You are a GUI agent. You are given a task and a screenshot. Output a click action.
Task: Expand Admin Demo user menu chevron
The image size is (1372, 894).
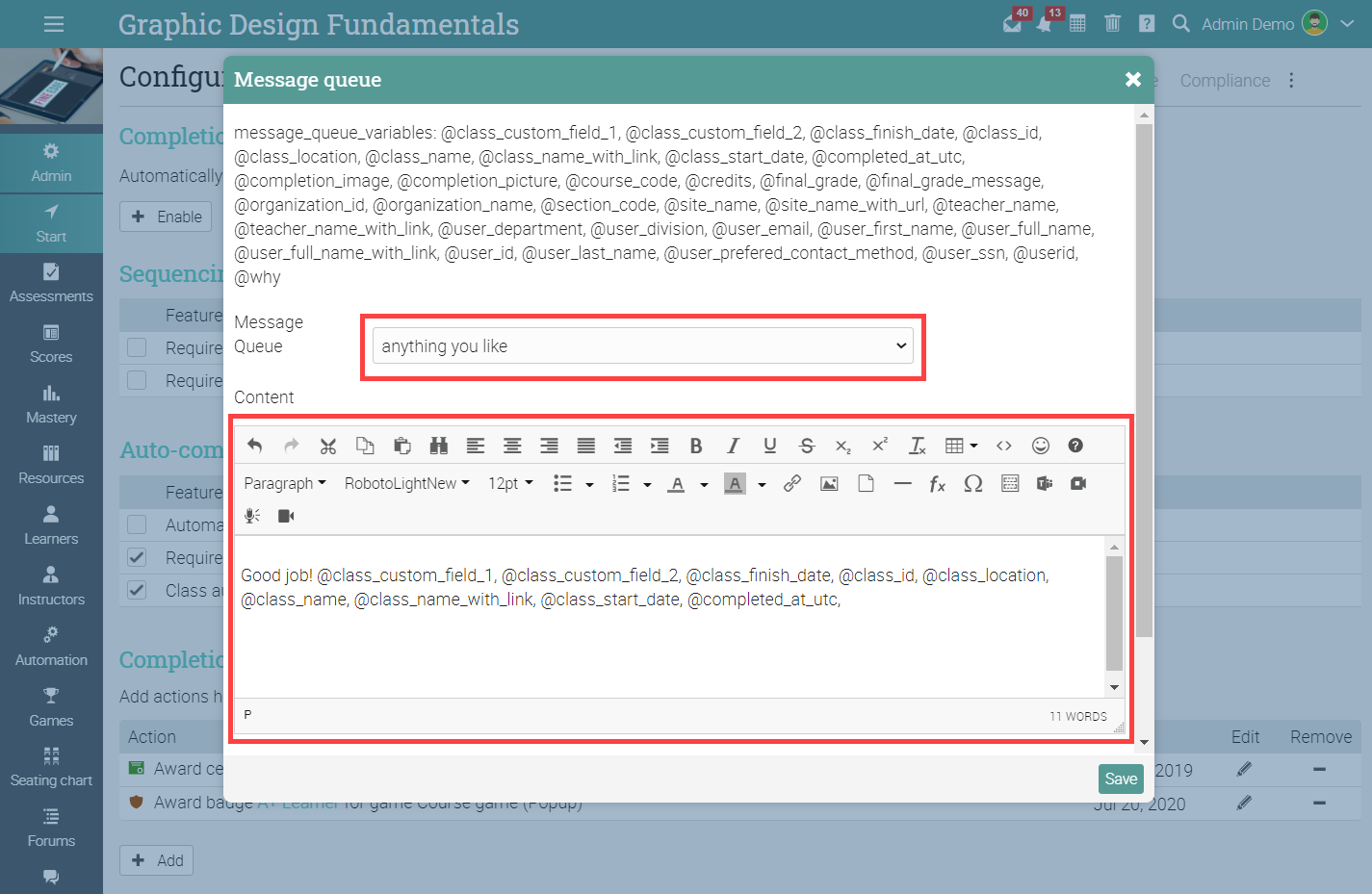click(x=1347, y=23)
